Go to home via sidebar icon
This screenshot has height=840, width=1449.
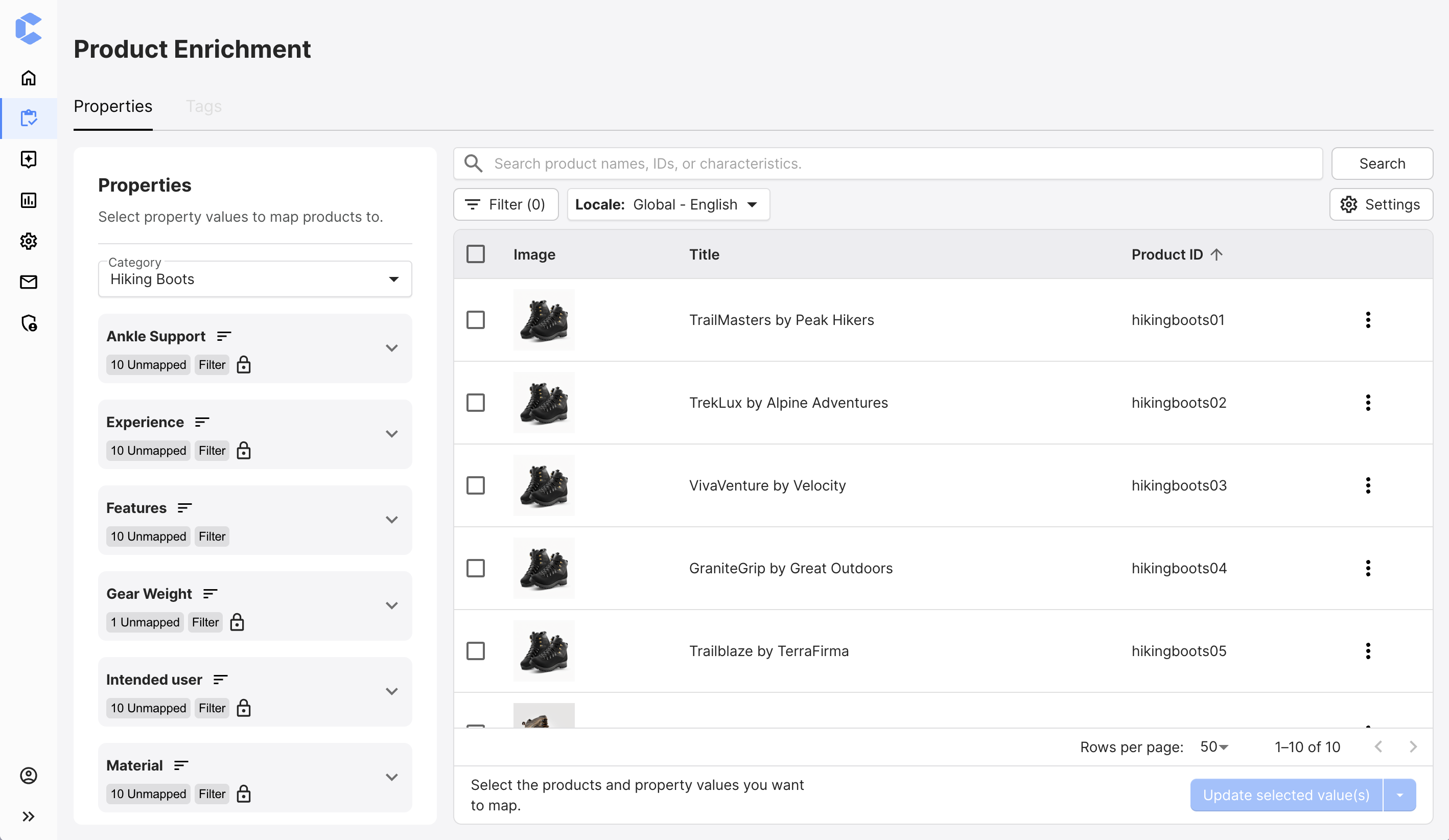tap(28, 78)
